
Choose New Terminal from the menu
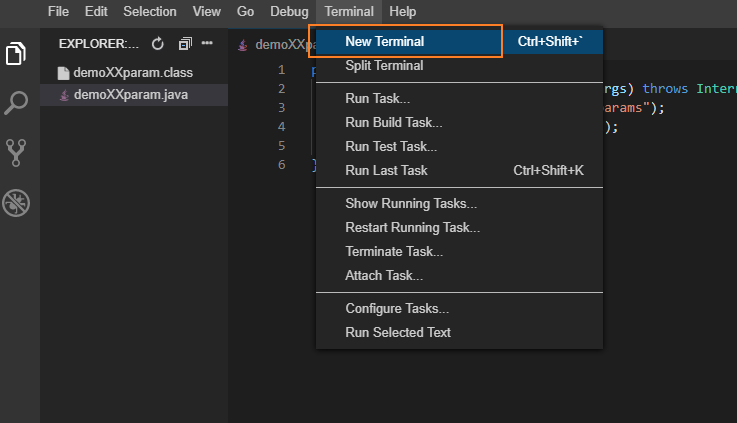pos(384,42)
